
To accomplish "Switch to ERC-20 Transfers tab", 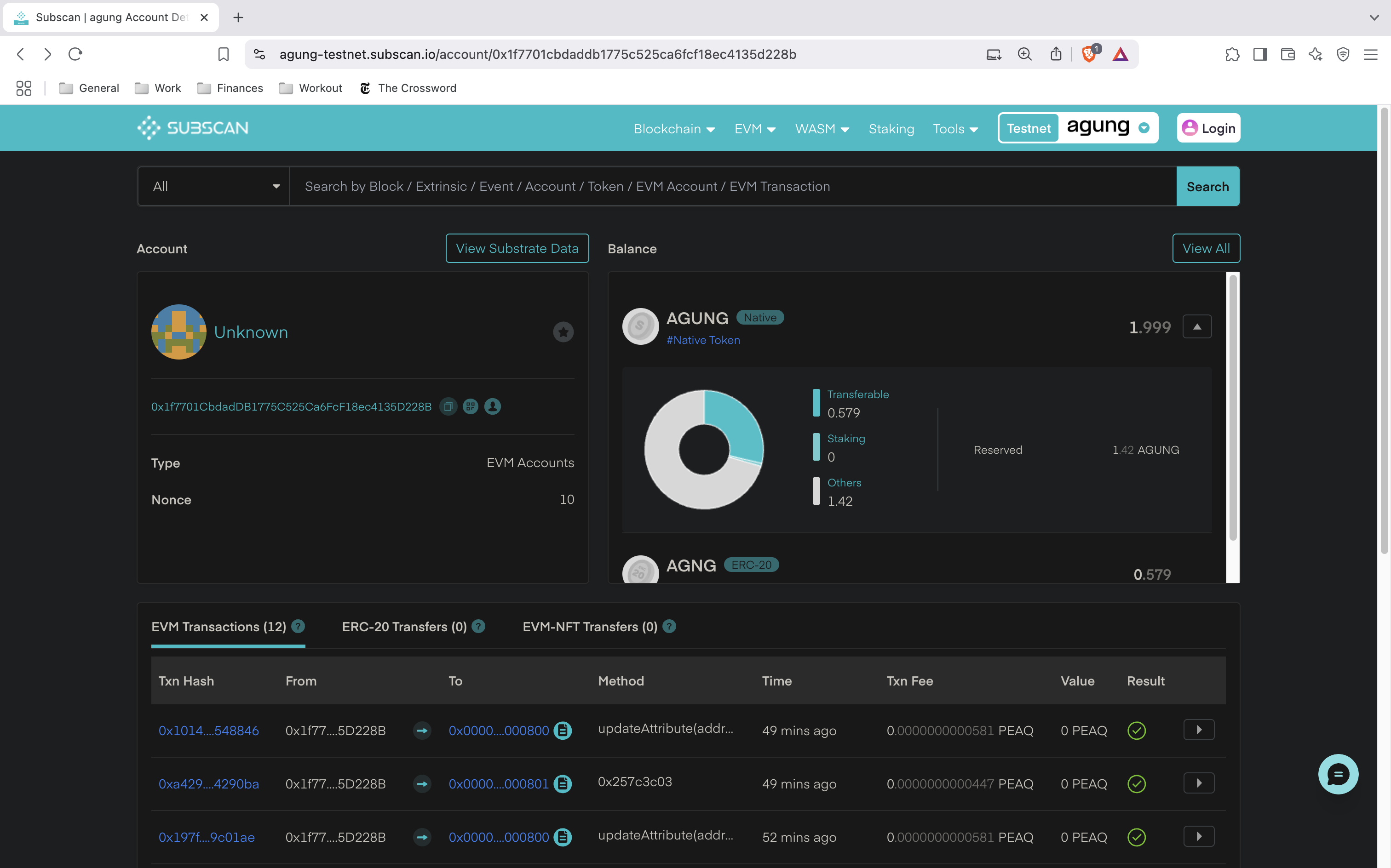I will [404, 626].
